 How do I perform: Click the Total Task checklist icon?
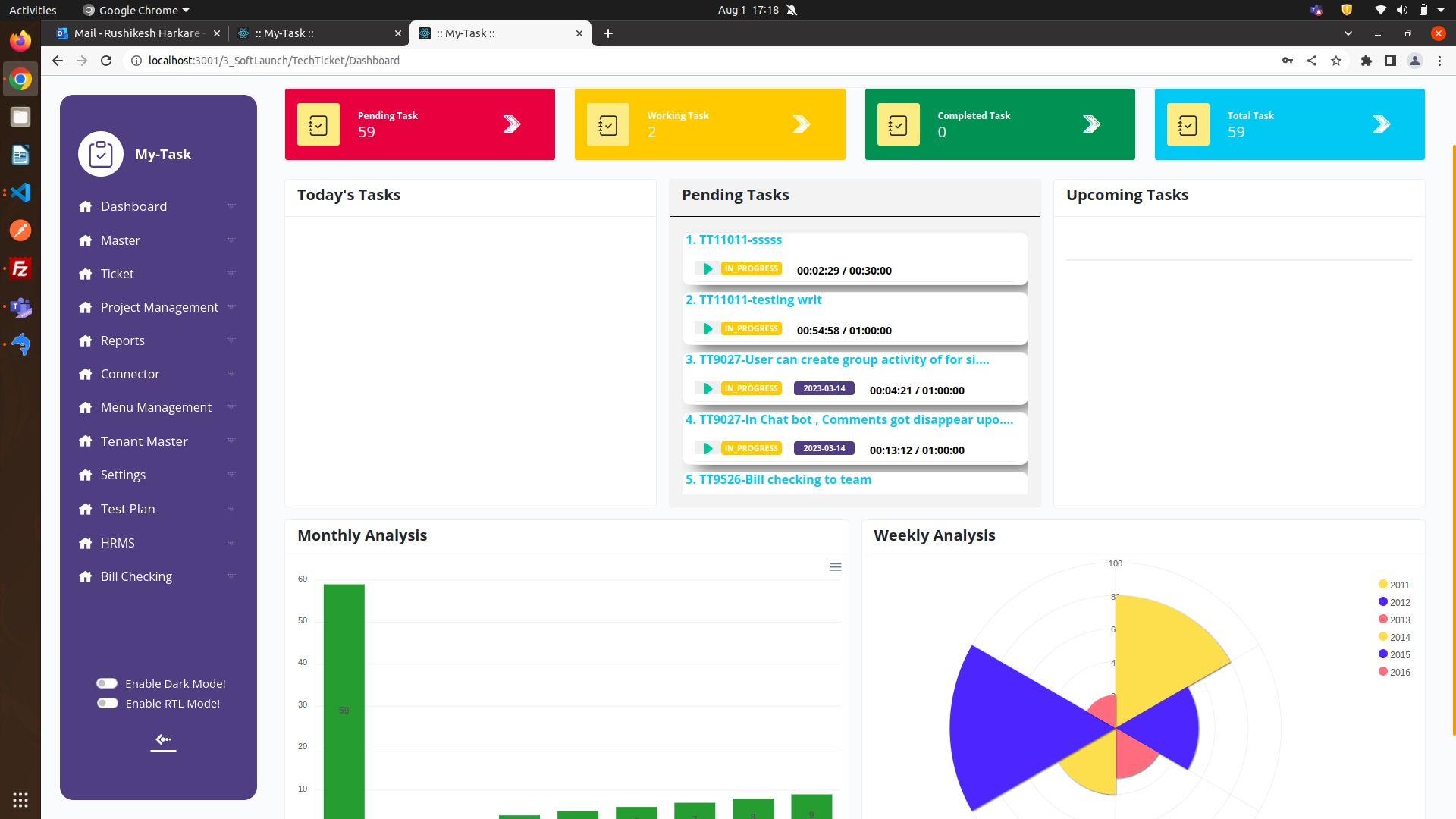click(1188, 124)
